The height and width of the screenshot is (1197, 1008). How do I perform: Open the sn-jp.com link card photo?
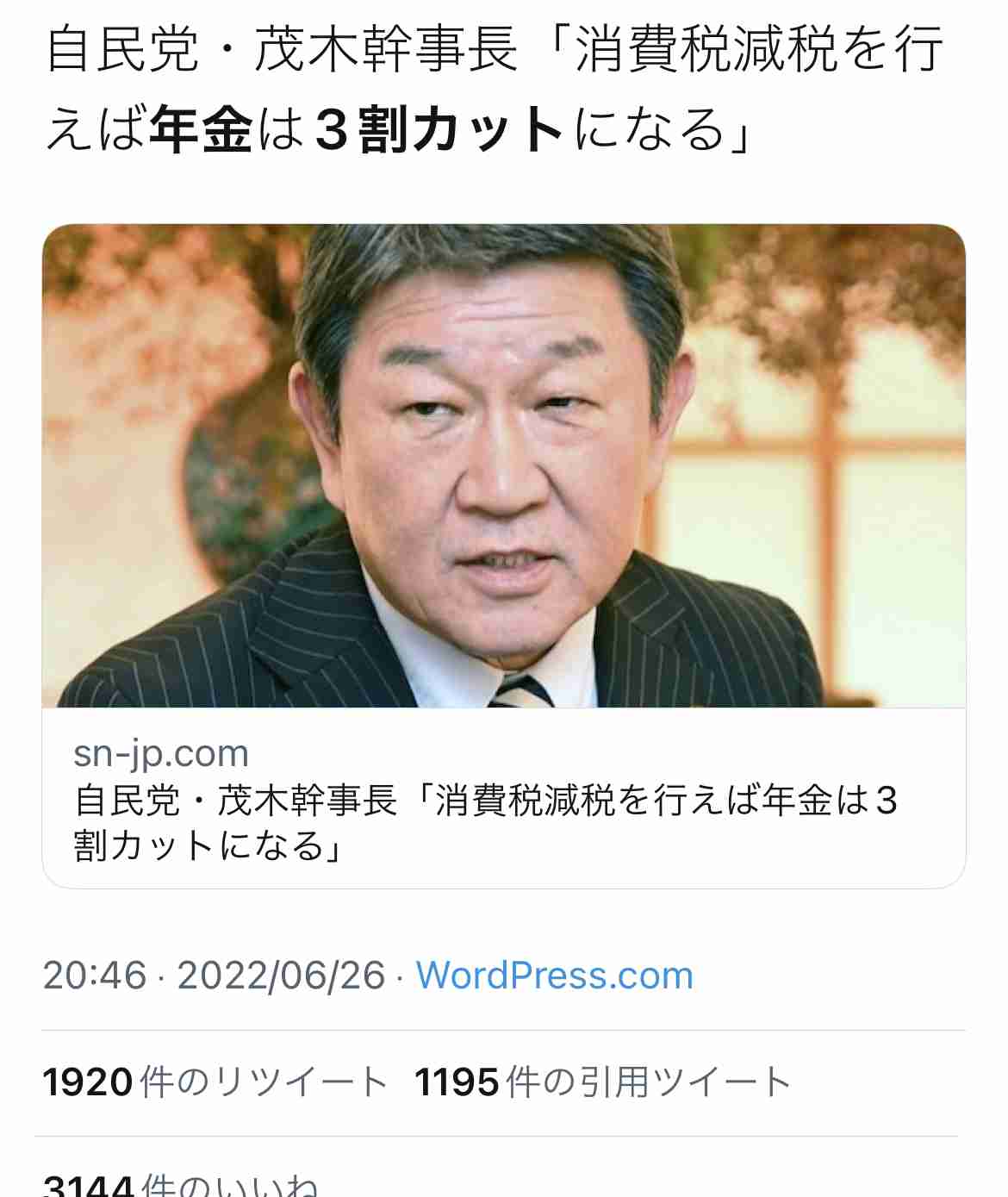coord(504,466)
